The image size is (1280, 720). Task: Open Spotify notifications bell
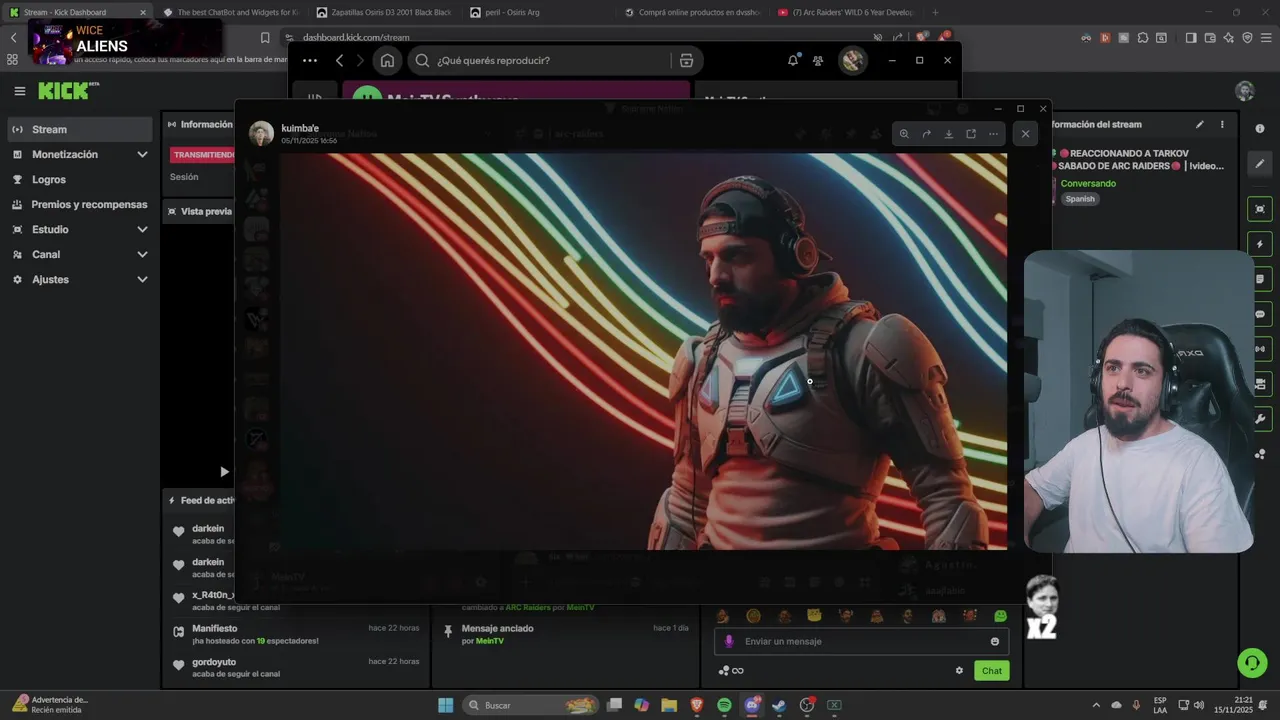tap(793, 60)
